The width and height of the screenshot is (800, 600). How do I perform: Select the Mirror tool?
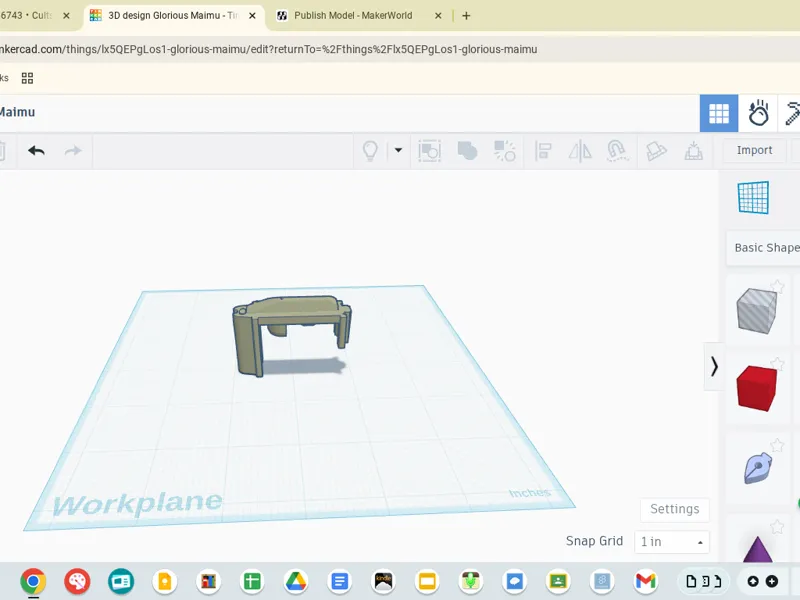pyautogui.click(x=580, y=151)
